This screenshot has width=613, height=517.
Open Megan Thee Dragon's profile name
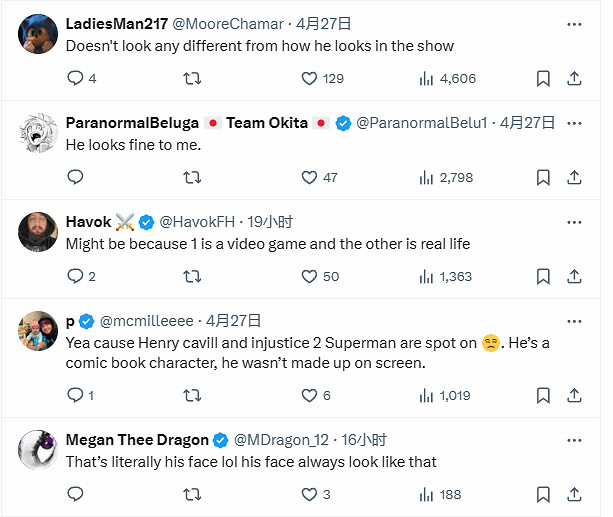coord(137,440)
